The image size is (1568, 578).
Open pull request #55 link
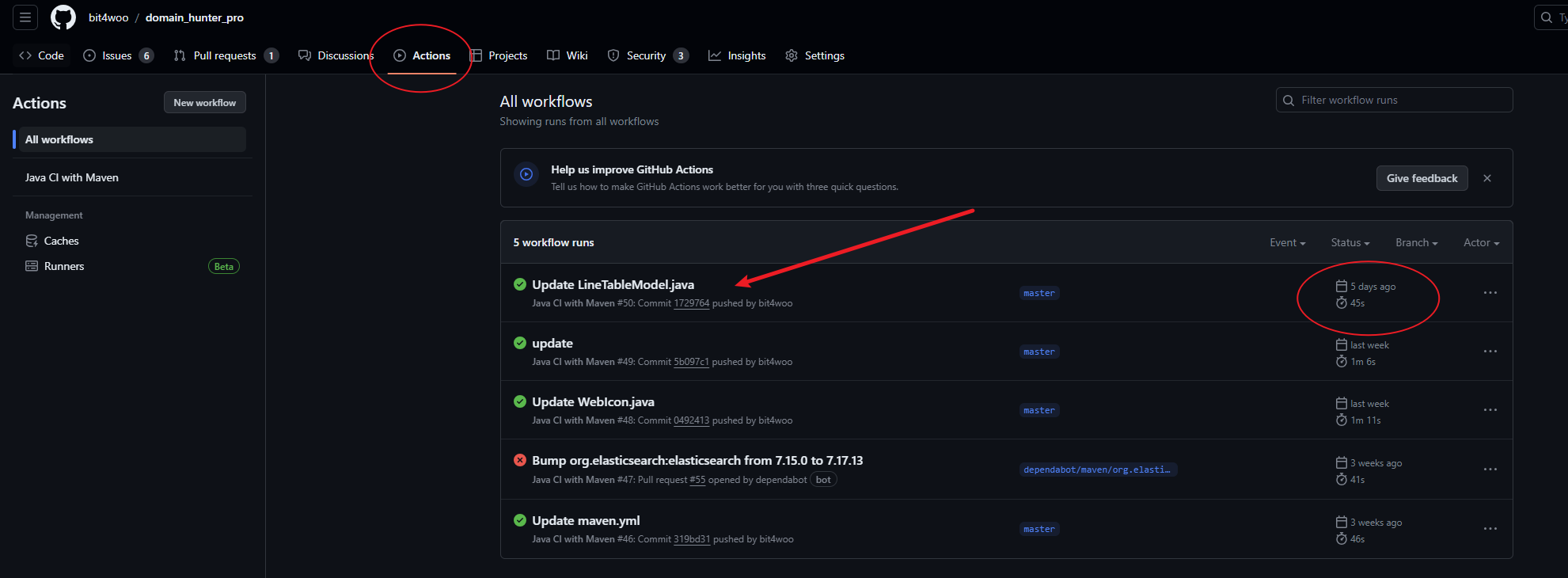(697, 480)
